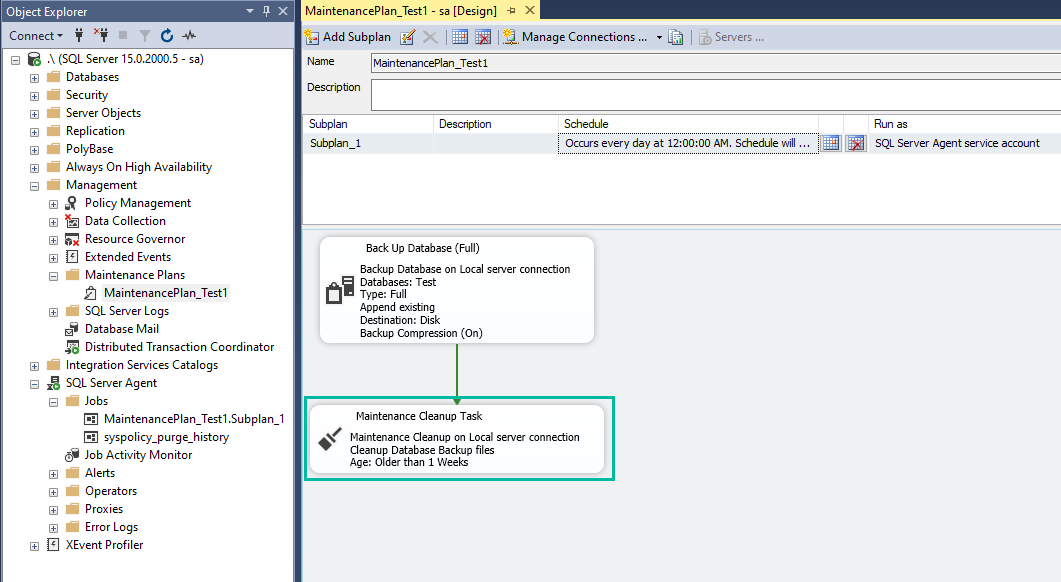Delete the selected subplan using X icon
Image resolution: width=1061 pixels, height=582 pixels.
pyautogui.click(x=428, y=37)
